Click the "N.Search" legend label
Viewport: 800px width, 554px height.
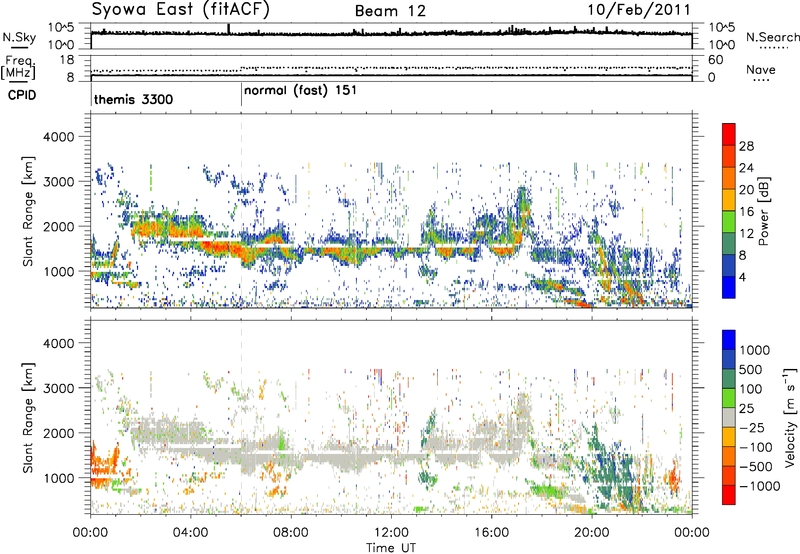click(772, 37)
